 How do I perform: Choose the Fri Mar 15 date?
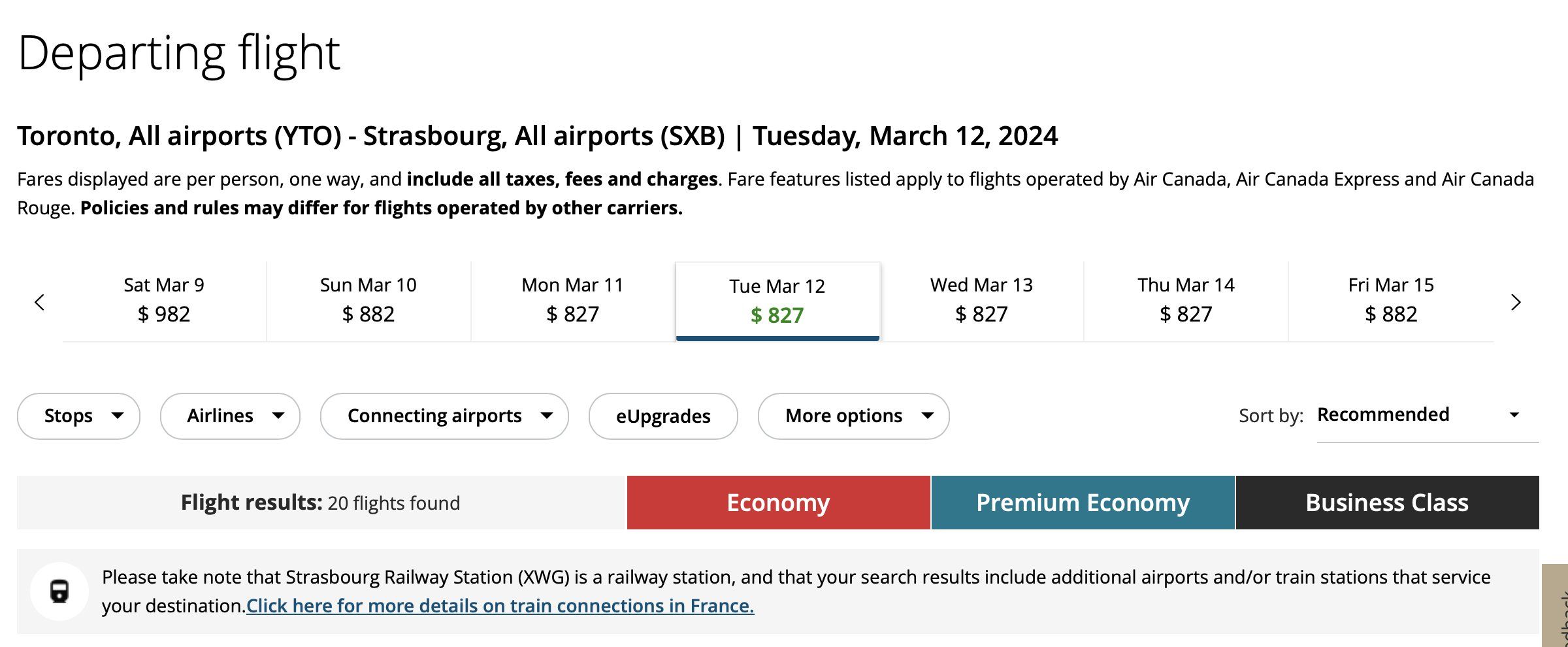pos(1391,301)
